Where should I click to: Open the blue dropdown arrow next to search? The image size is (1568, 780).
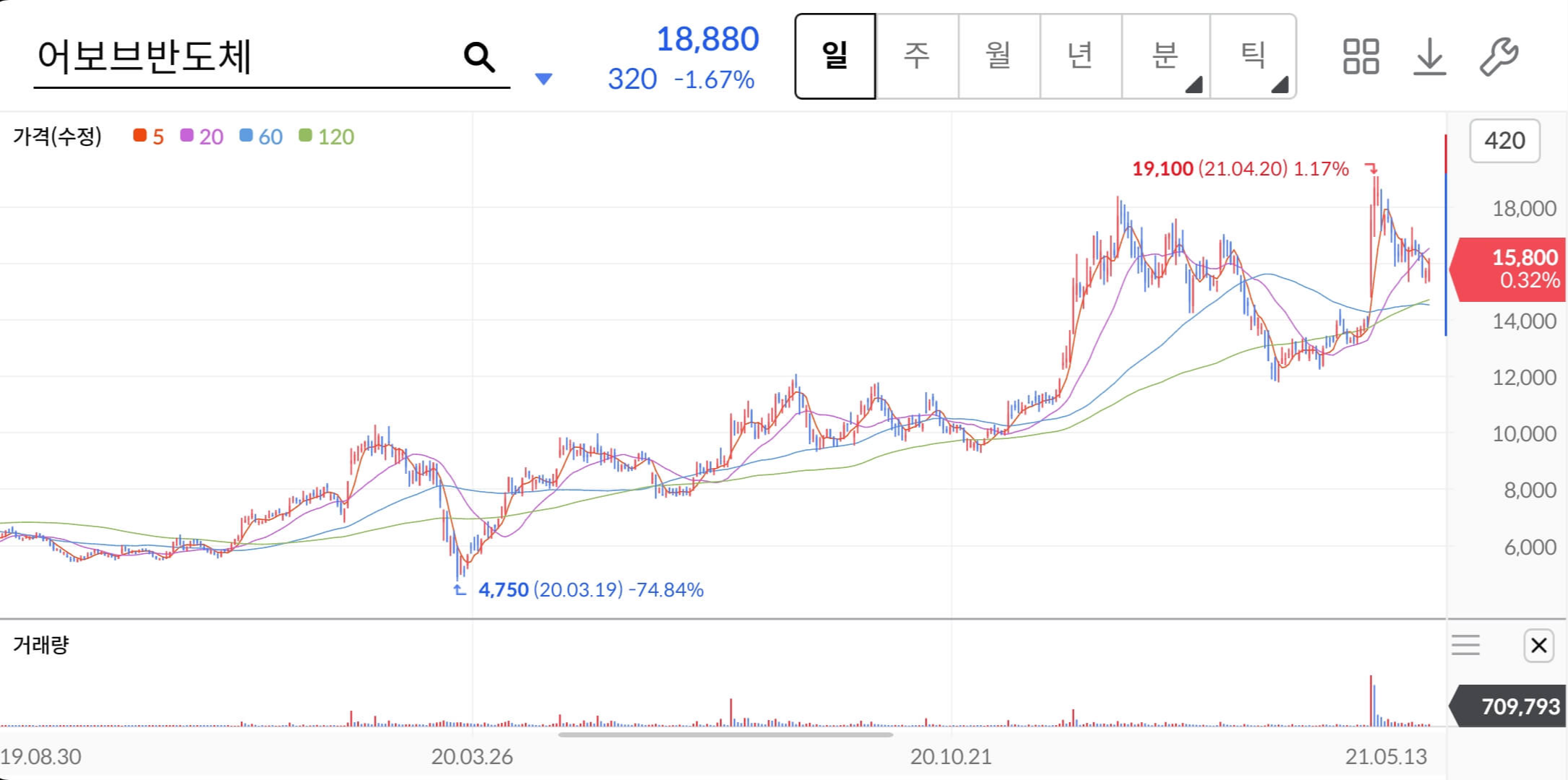tap(544, 78)
